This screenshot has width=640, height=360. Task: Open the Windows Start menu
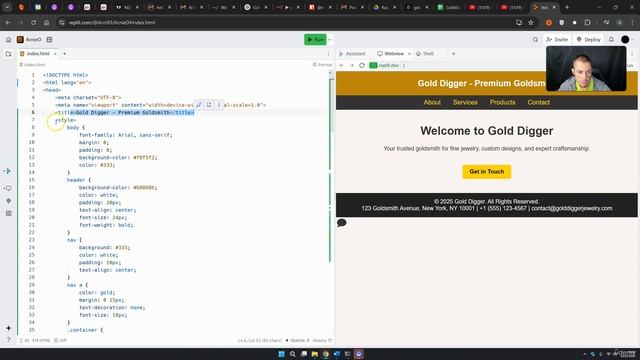(281, 354)
